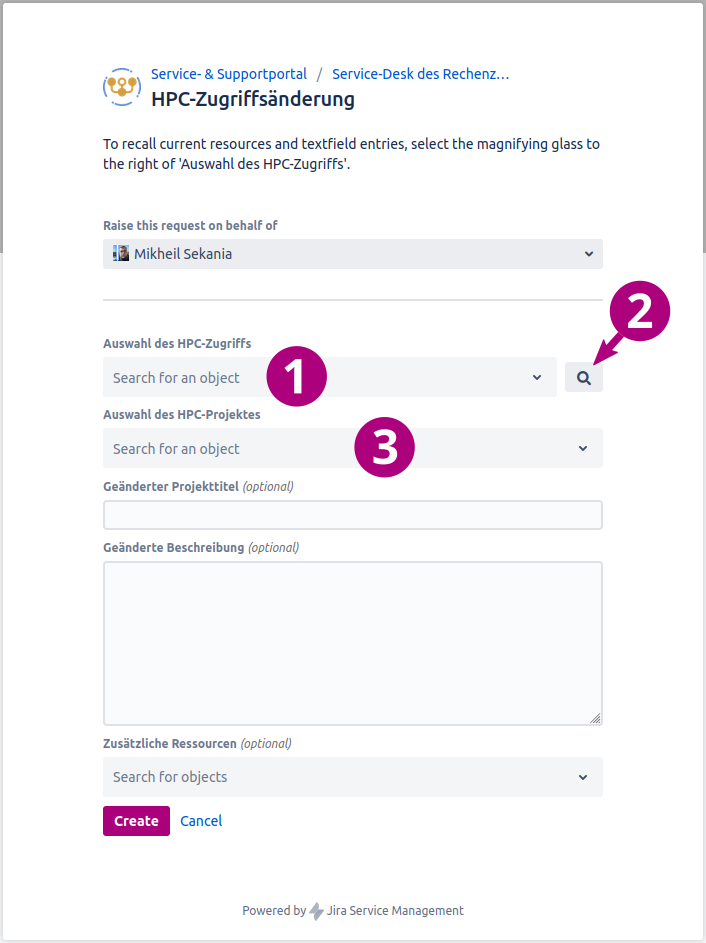Click inside the Geänderte Beschreibung textarea
This screenshot has width=706, height=943.
coord(352,643)
